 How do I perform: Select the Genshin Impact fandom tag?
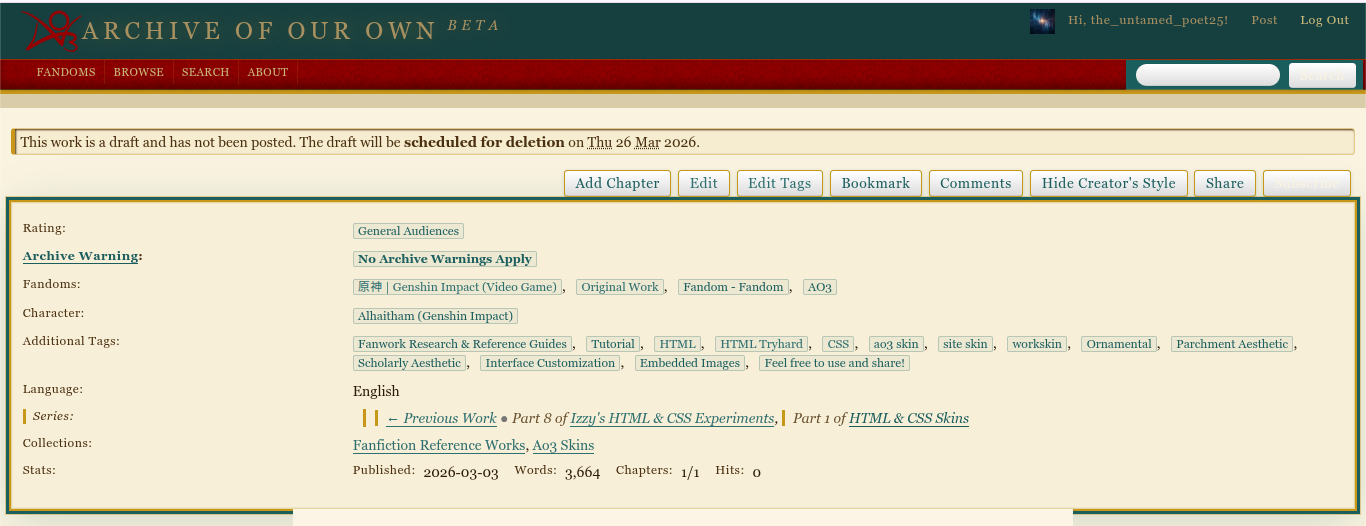(x=458, y=288)
